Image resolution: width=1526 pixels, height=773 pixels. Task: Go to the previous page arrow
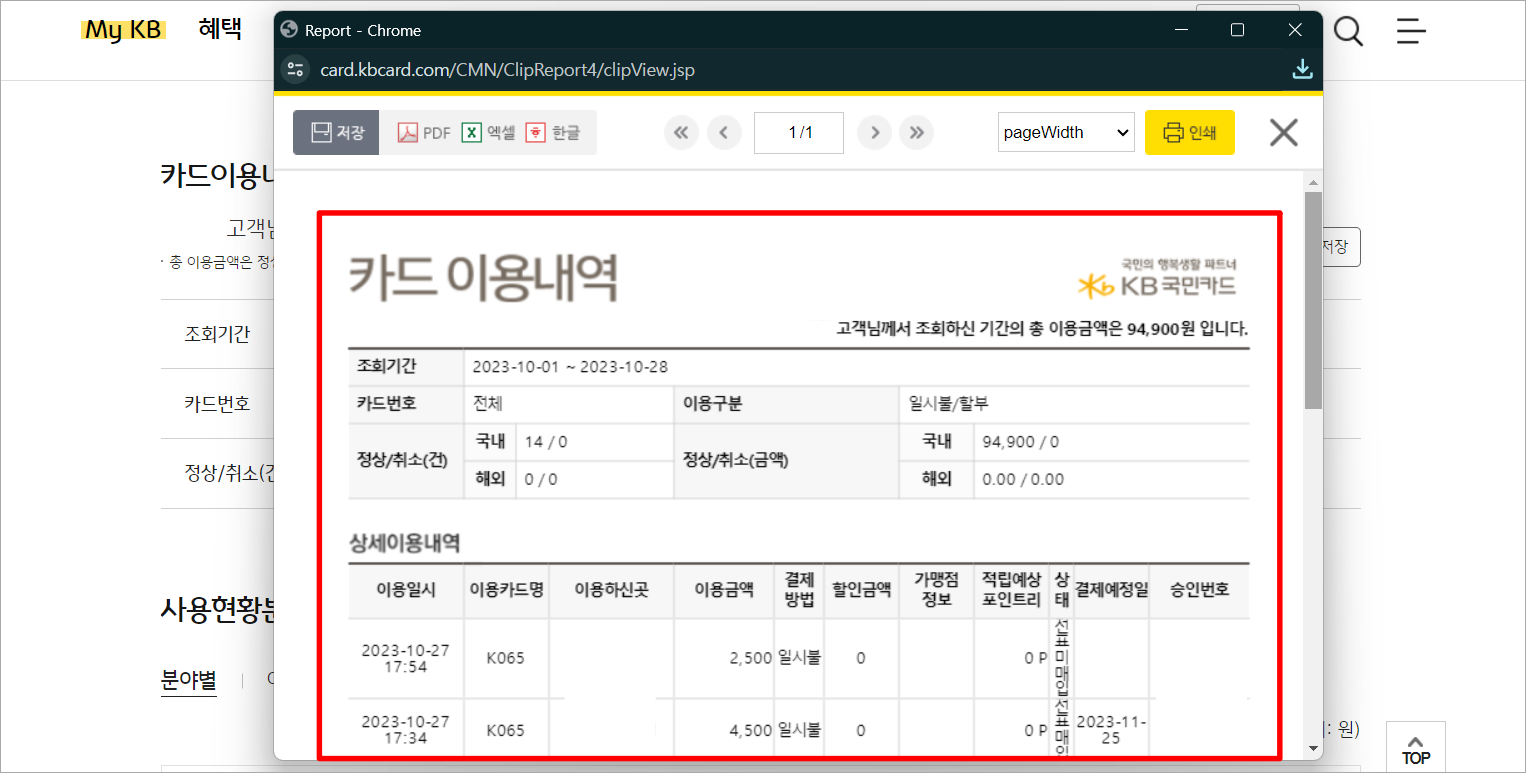coord(724,131)
